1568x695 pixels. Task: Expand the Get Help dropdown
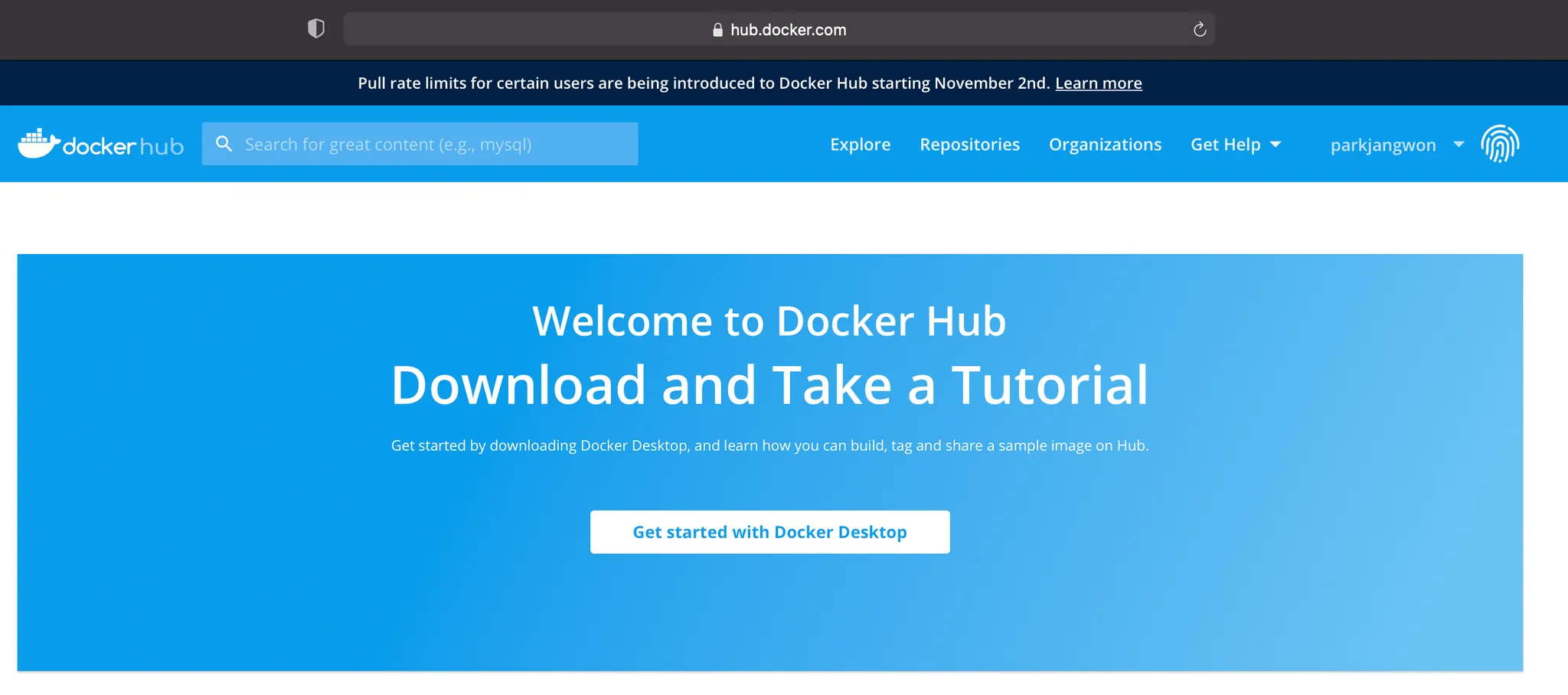[x=1236, y=145]
